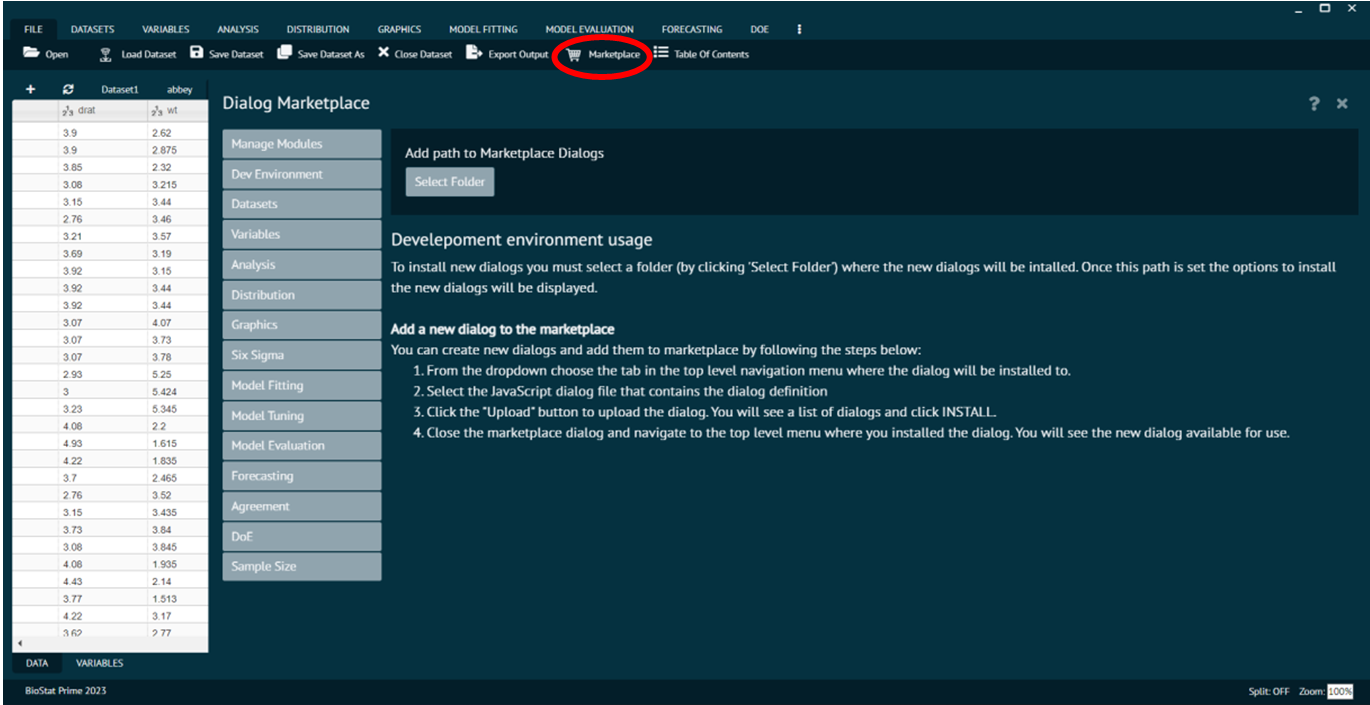The width and height of the screenshot is (1370, 705).
Task: Toggle the Split OFF status indicator
Action: (x=1268, y=691)
